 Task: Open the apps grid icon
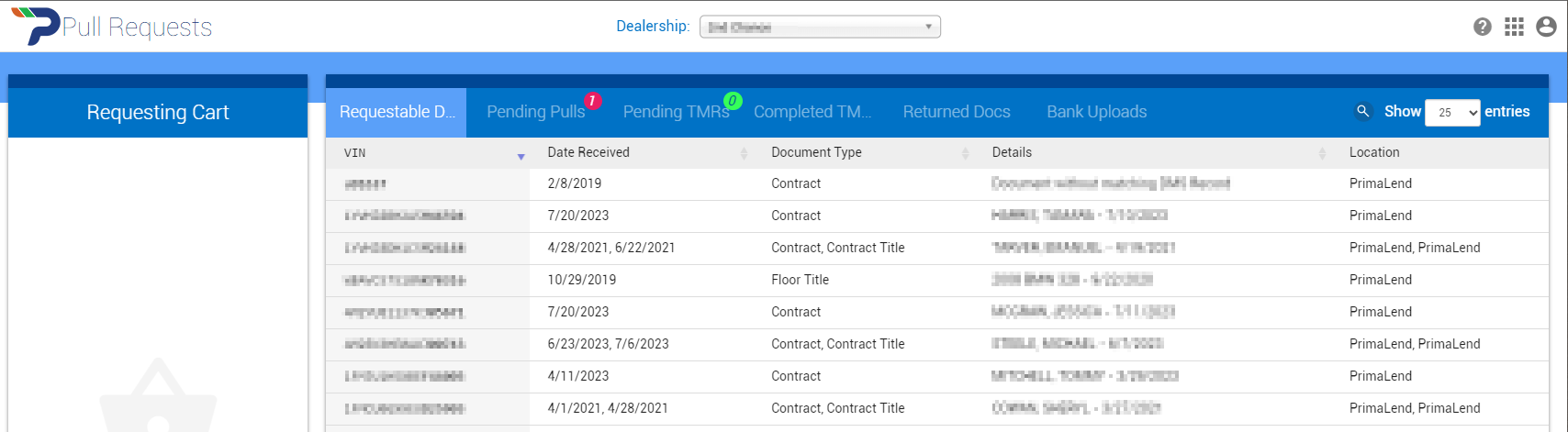(1514, 27)
